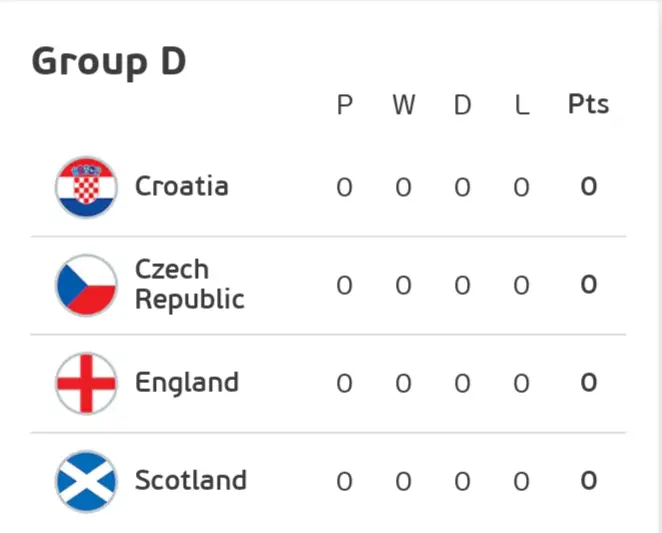Click the L column header
The width and height of the screenshot is (662, 533).
click(x=521, y=106)
